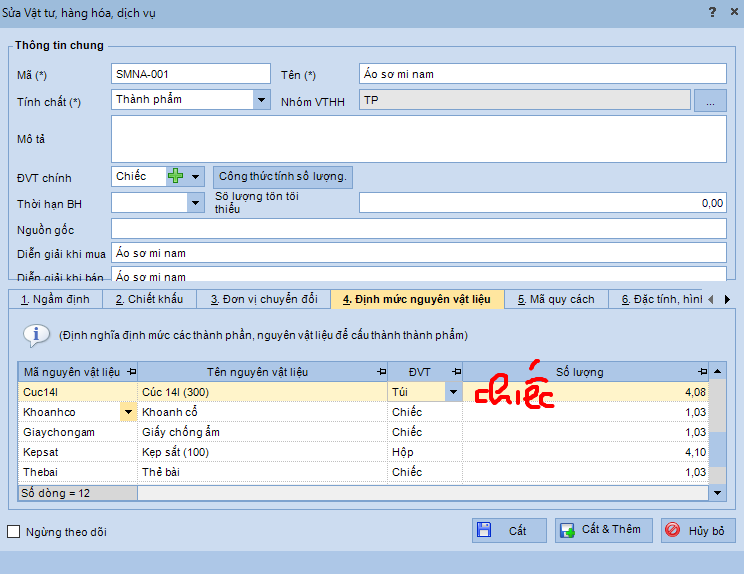Click pin icon in Tên nguyên vật liệu header
This screenshot has height=574, width=744.
click(x=381, y=372)
